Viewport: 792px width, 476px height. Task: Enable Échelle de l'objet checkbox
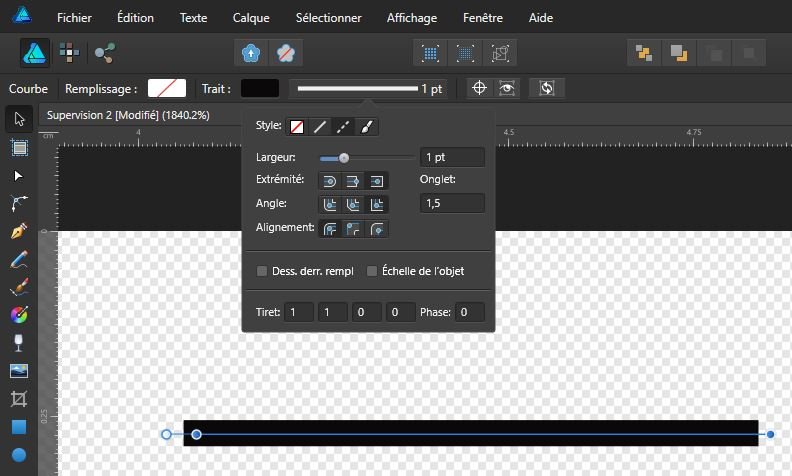(372, 271)
